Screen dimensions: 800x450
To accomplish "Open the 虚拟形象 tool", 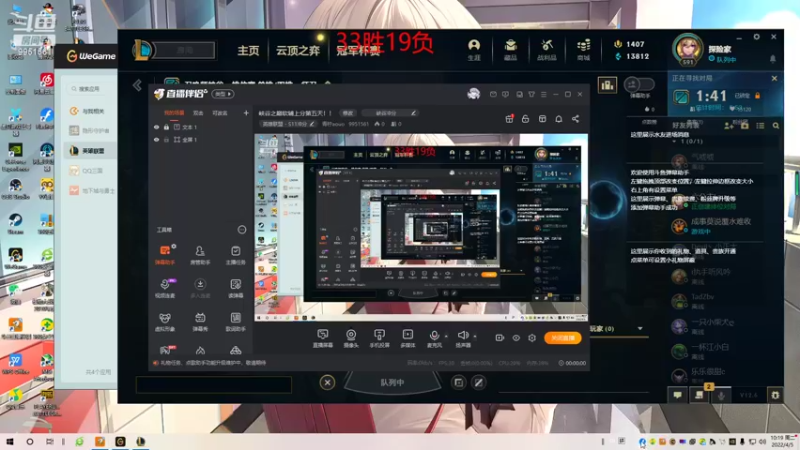I will click(x=165, y=322).
